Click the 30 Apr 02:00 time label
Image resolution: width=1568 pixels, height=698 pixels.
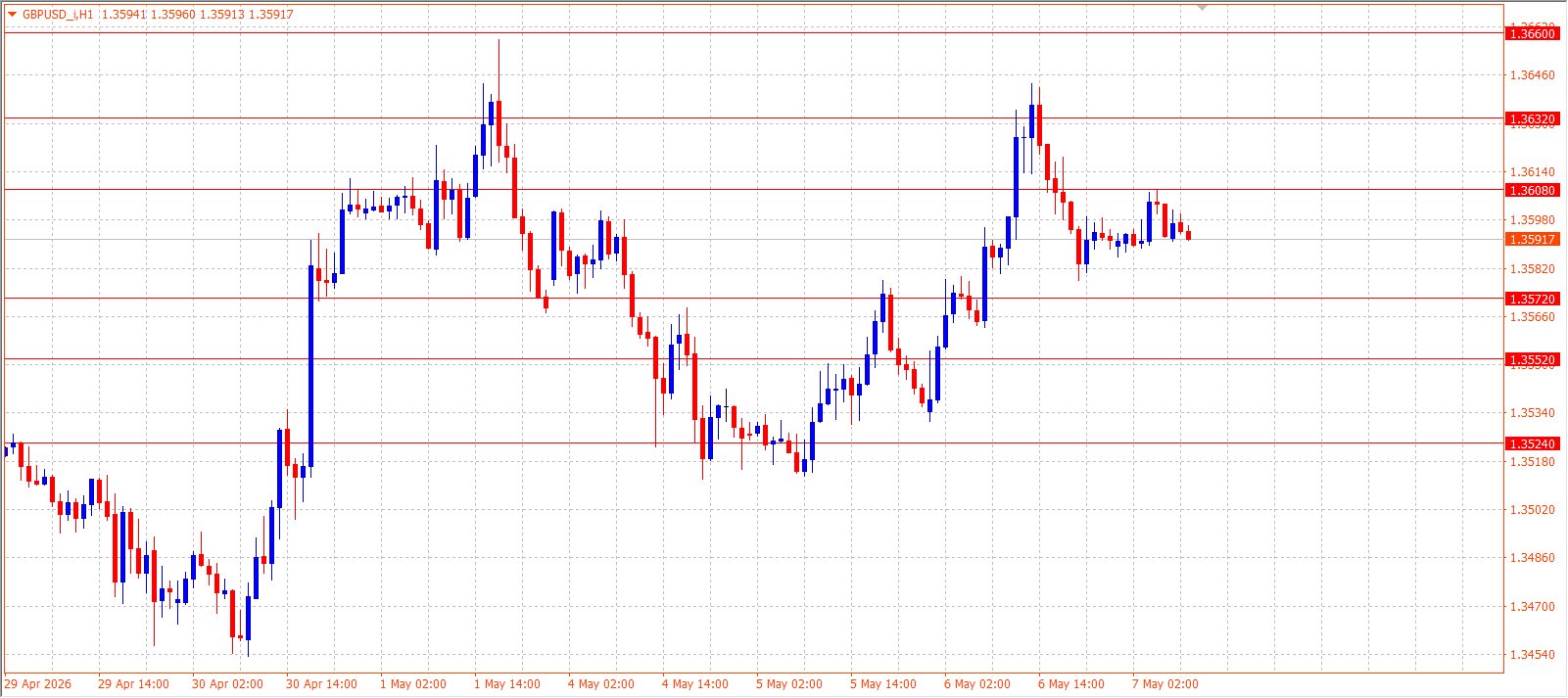(227, 684)
